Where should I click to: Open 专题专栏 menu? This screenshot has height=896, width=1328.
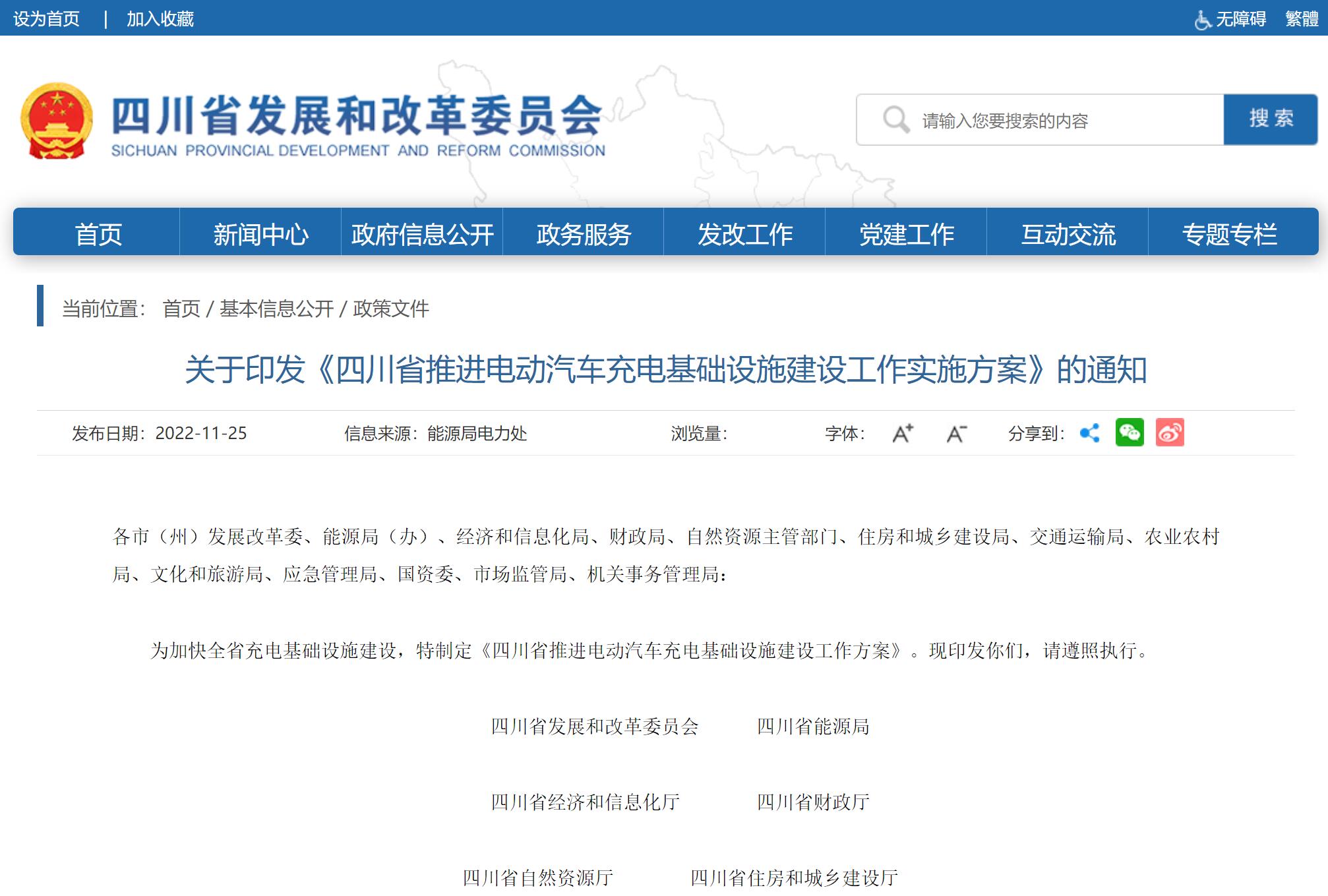click(1230, 234)
